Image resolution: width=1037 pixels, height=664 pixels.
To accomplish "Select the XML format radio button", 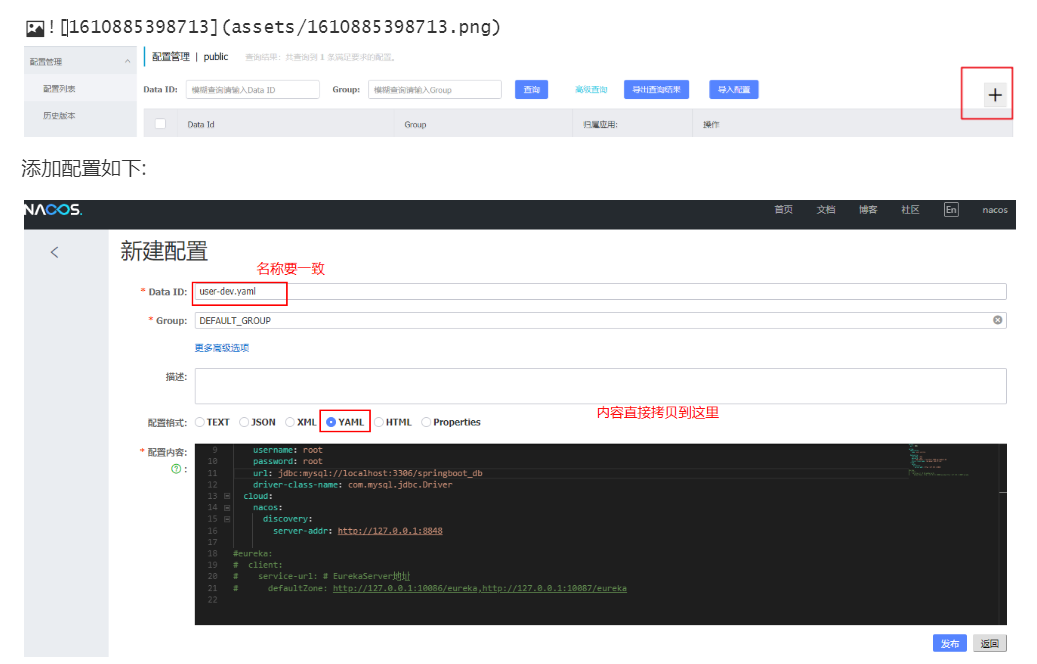I will point(290,422).
